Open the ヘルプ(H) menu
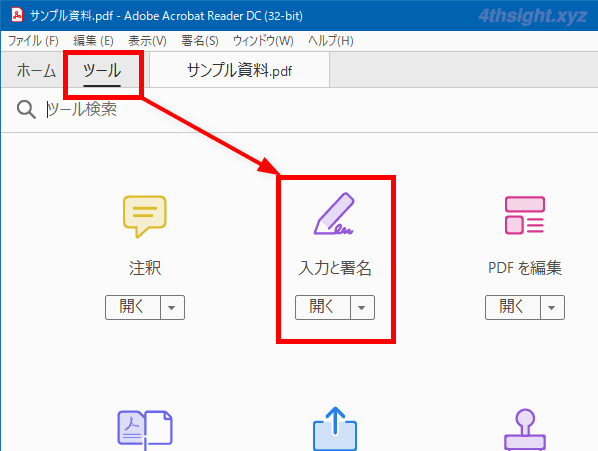The image size is (598, 451). click(x=331, y=40)
